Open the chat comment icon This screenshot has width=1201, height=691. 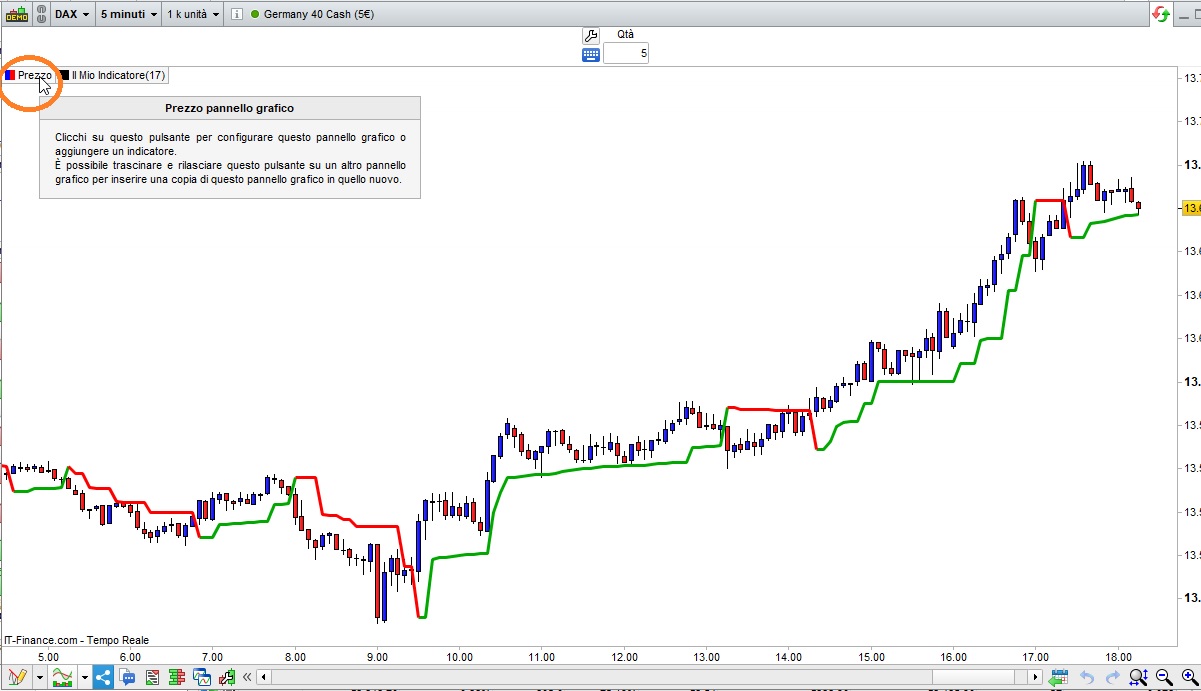129,677
